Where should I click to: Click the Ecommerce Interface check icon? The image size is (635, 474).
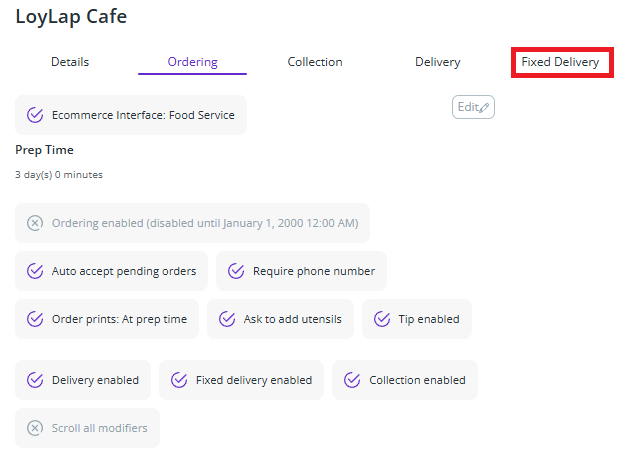point(35,115)
